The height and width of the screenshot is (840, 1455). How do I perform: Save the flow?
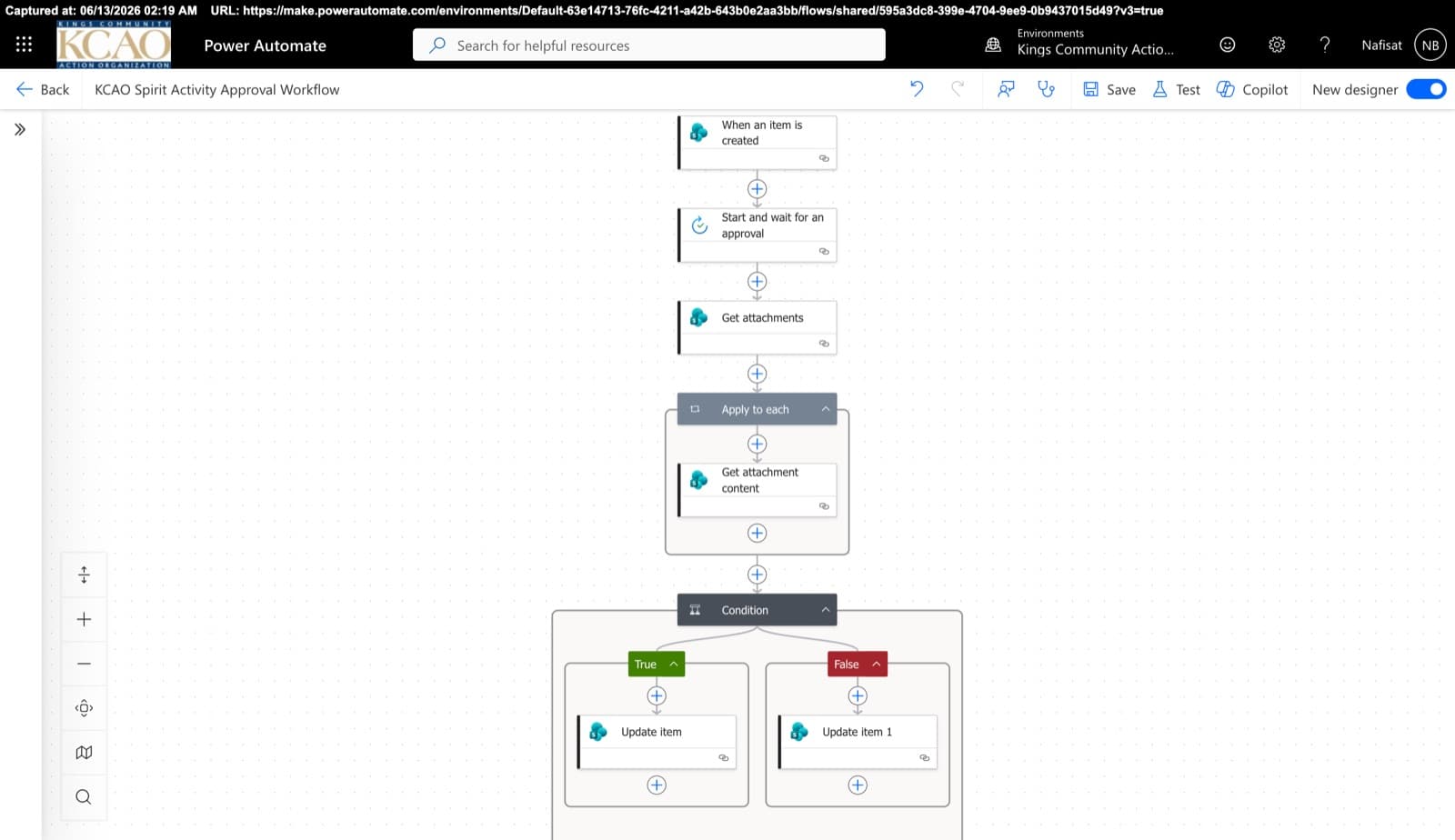[1109, 89]
